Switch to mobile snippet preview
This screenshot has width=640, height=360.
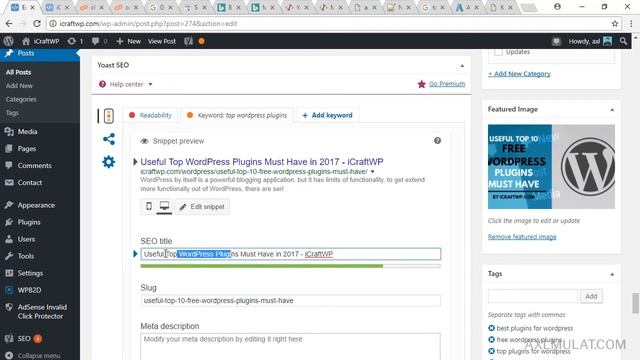click(149, 207)
